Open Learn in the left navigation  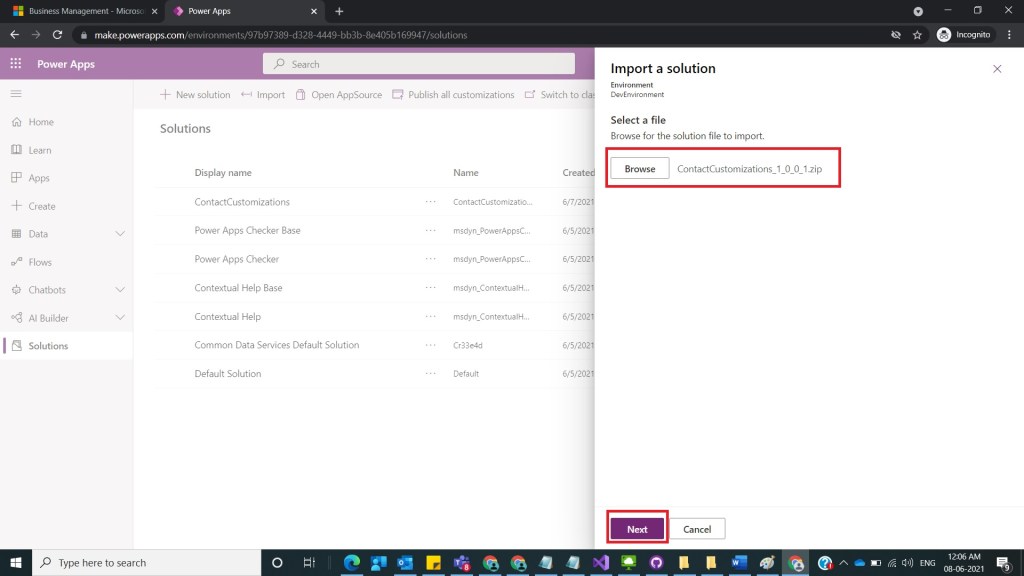pos(40,150)
